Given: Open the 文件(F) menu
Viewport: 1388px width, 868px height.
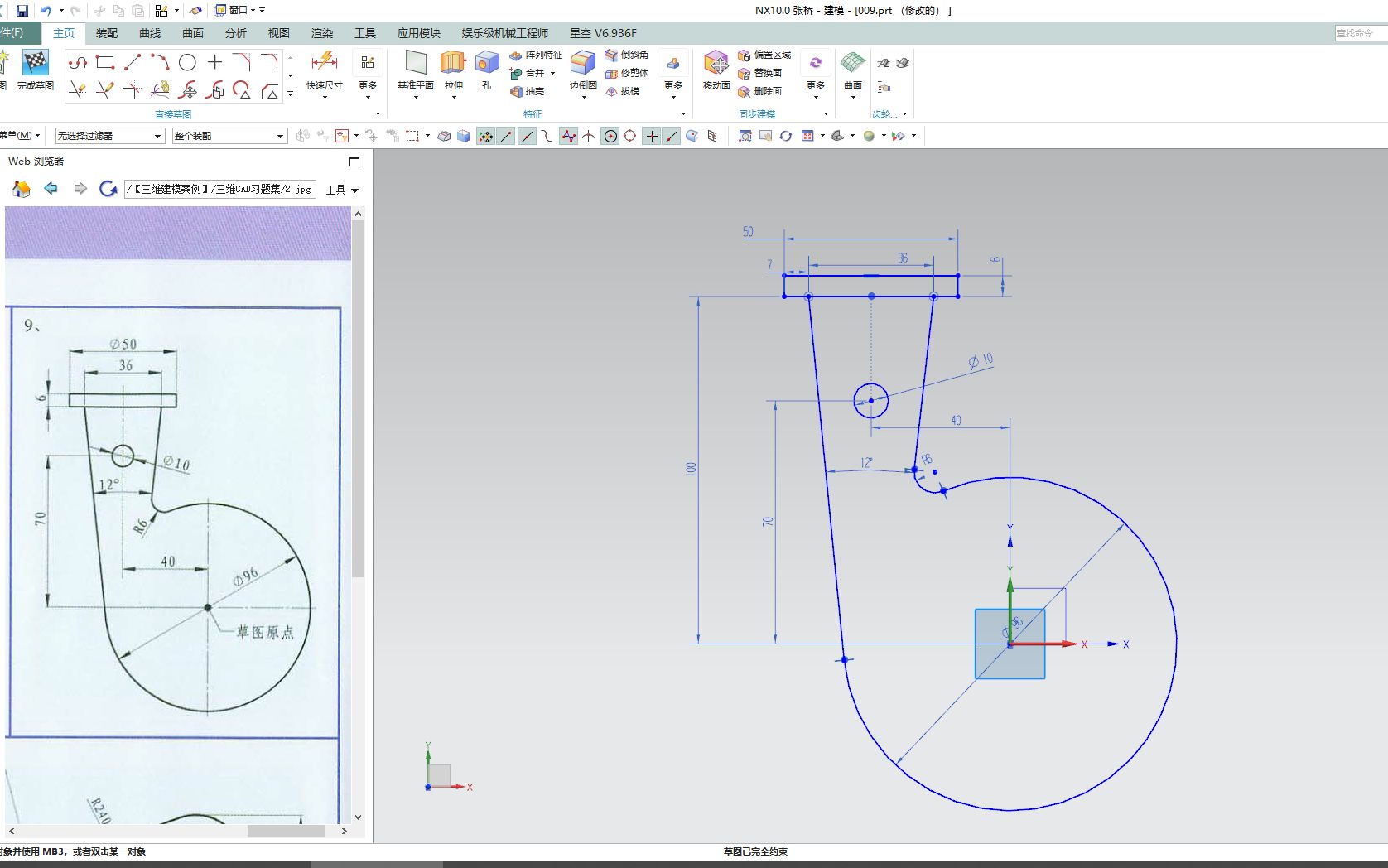Looking at the screenshot, I should coord(13,33).
